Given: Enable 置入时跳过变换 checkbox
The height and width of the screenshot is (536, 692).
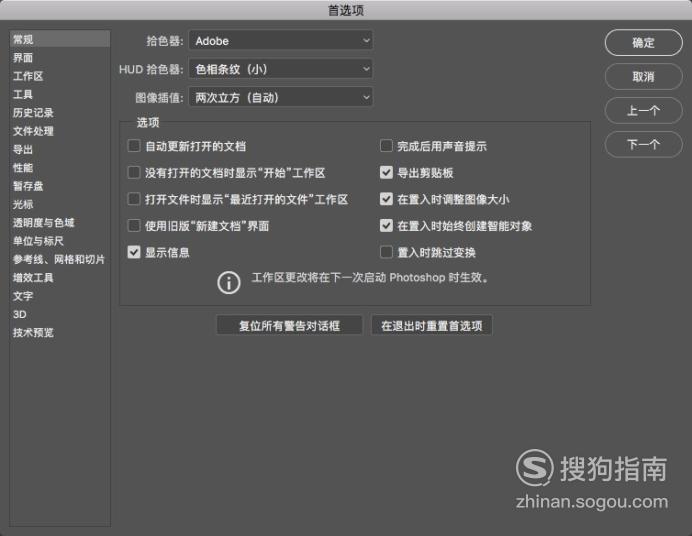Looking at the screenshot, I should coord(386,252).
